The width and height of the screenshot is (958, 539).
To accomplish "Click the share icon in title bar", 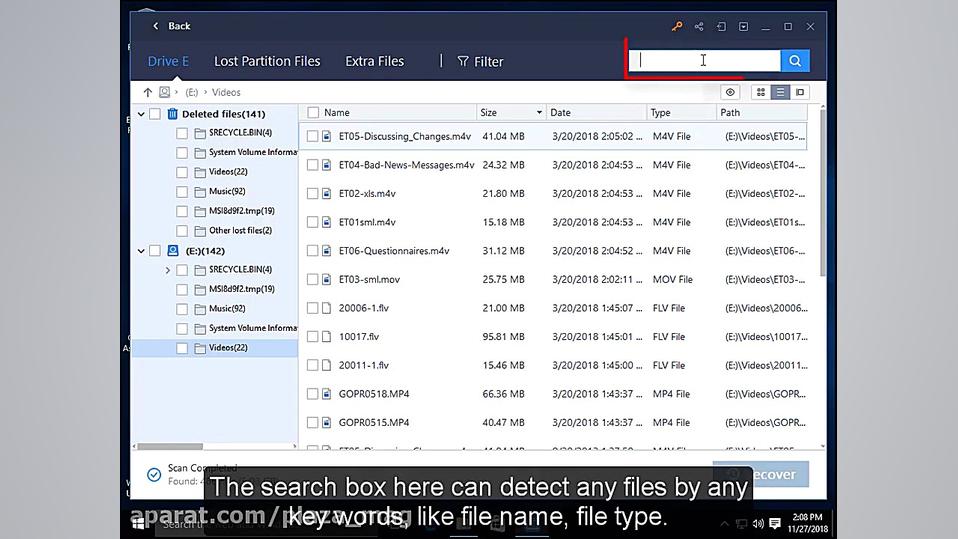I will point(699,27).
